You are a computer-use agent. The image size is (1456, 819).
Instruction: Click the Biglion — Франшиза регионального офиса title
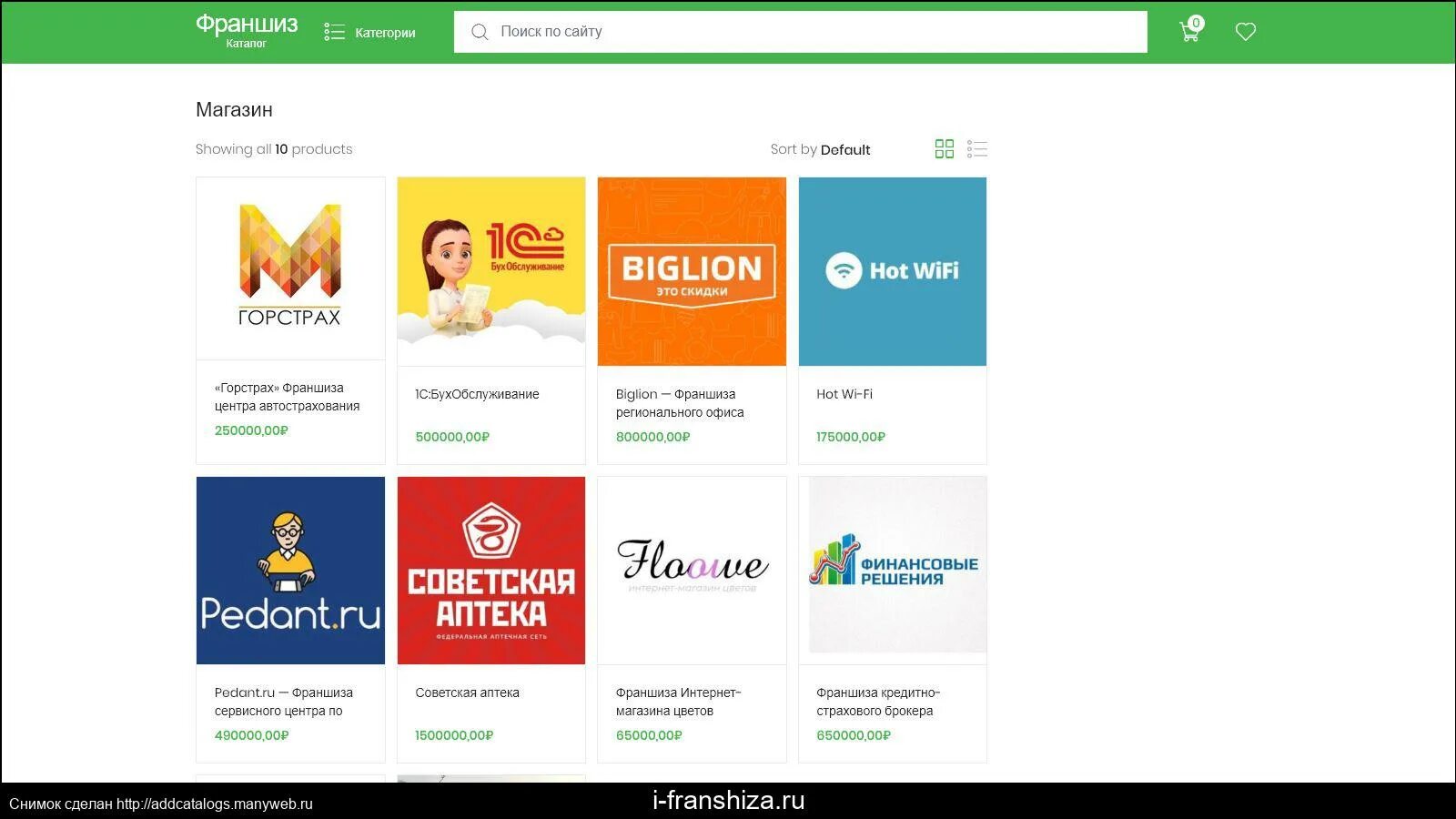click(x=680, y=403)
